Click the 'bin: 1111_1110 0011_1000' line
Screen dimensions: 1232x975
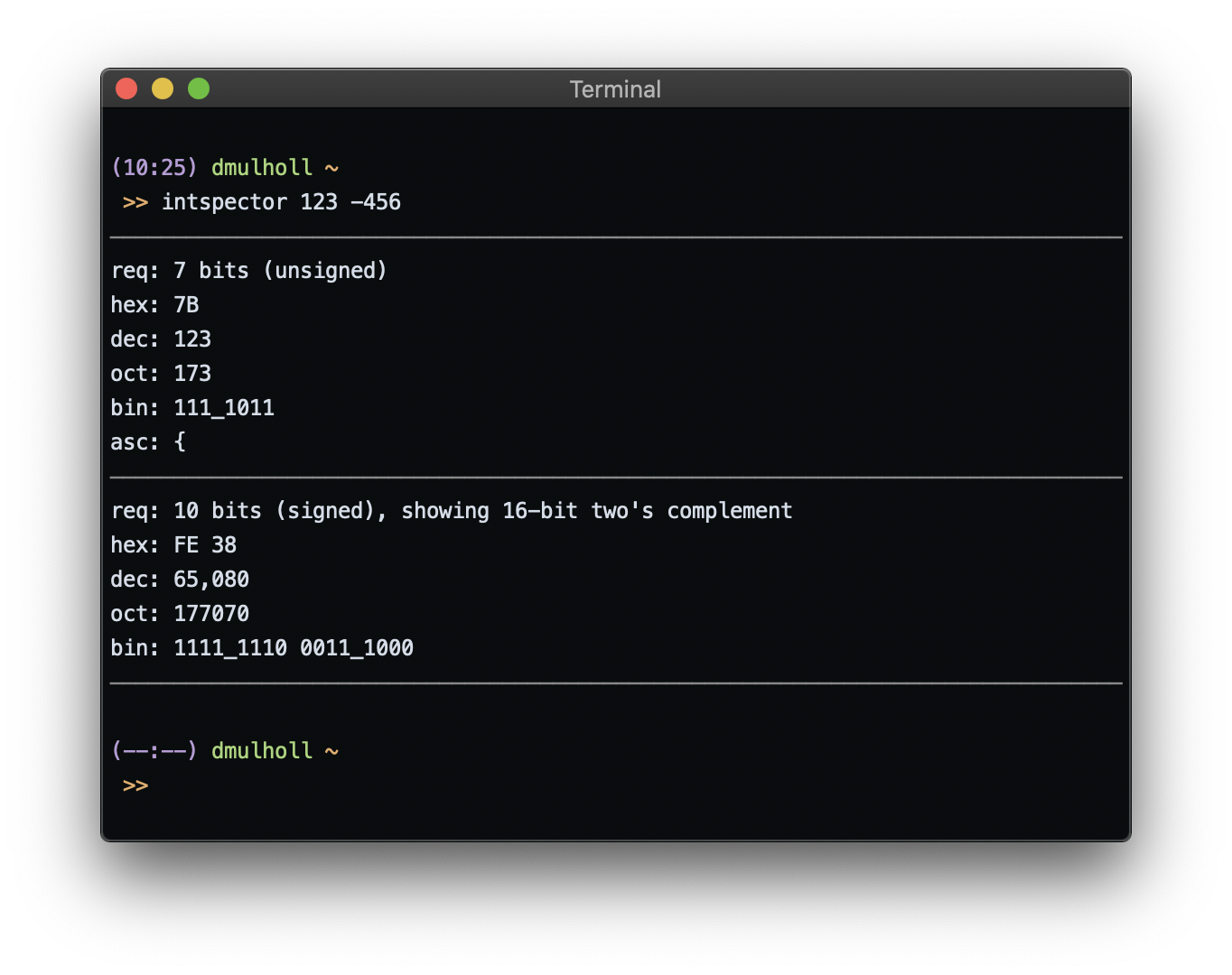(x=262, y=648)
